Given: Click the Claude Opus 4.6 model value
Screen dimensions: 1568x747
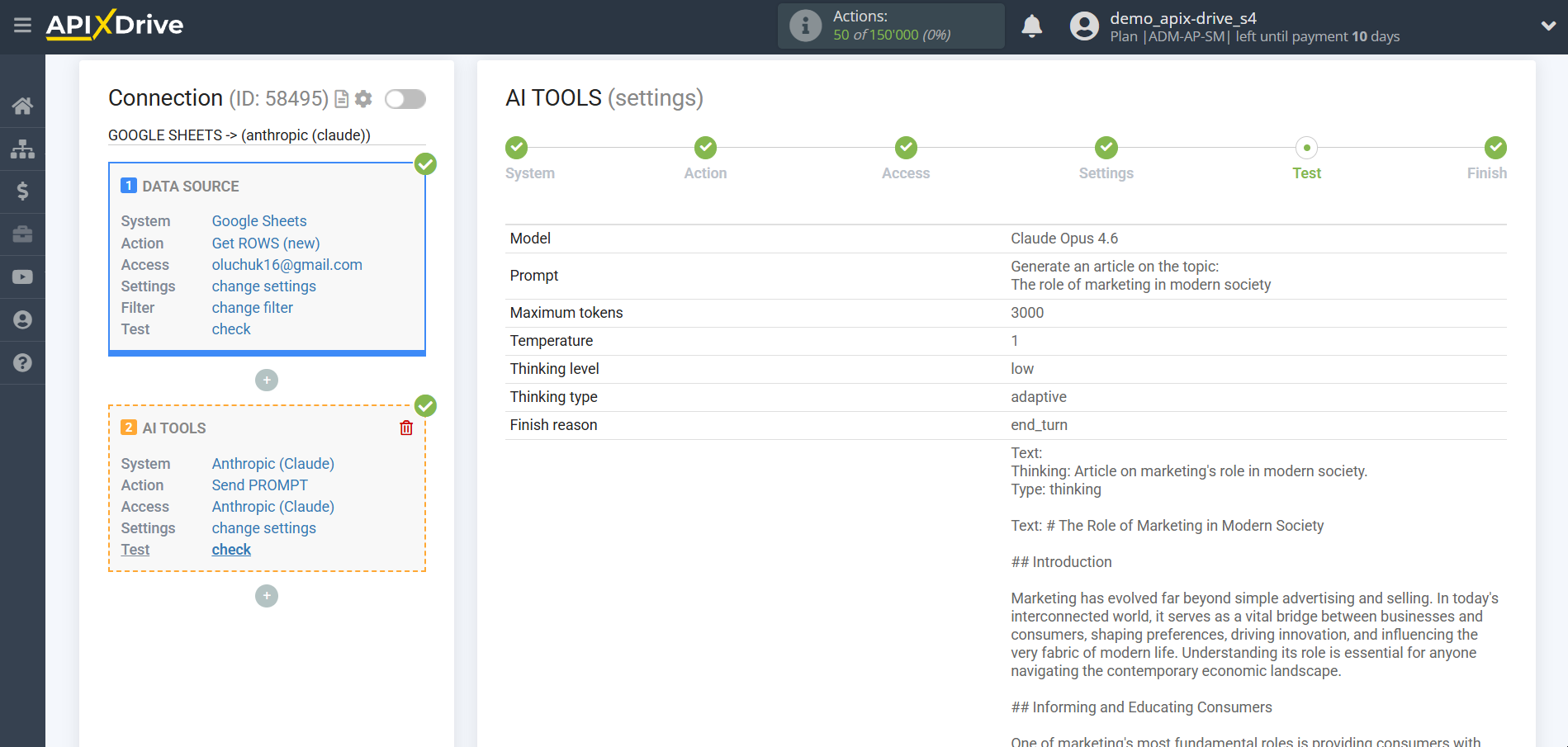Looking at the screenshot, I should click(x=1064, y=239).
